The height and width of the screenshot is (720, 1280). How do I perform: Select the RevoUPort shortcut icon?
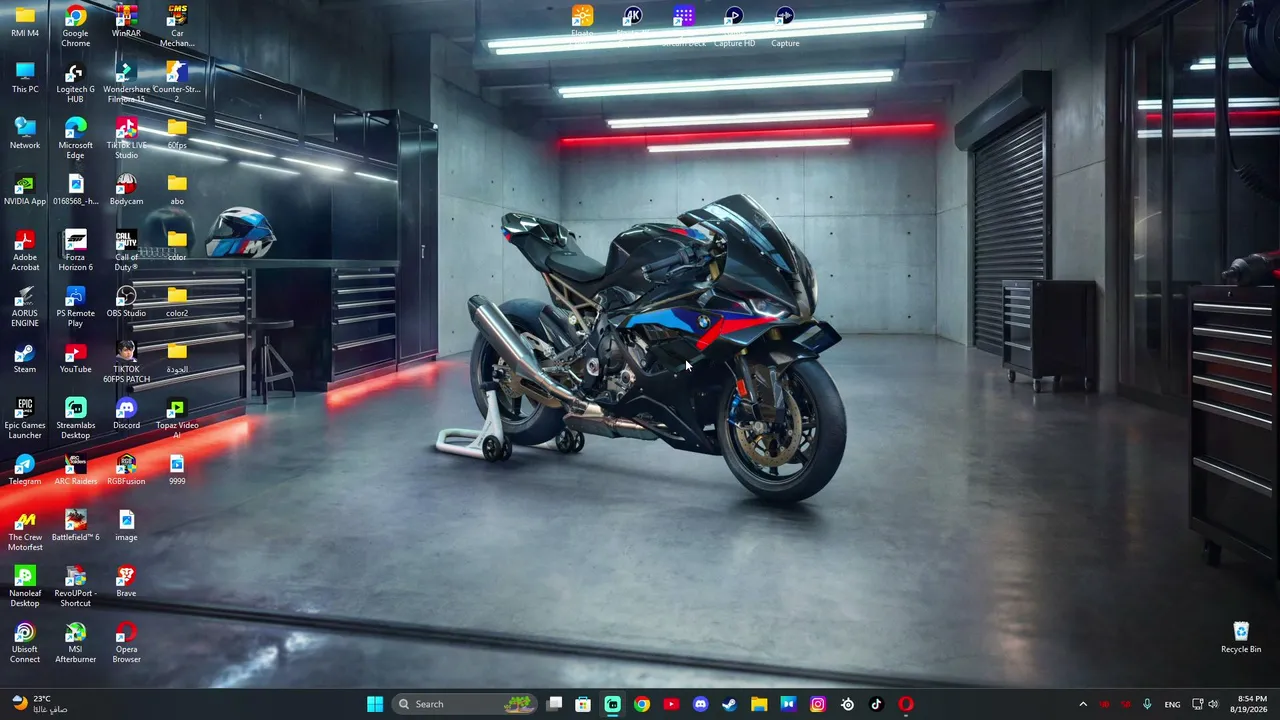75,586
